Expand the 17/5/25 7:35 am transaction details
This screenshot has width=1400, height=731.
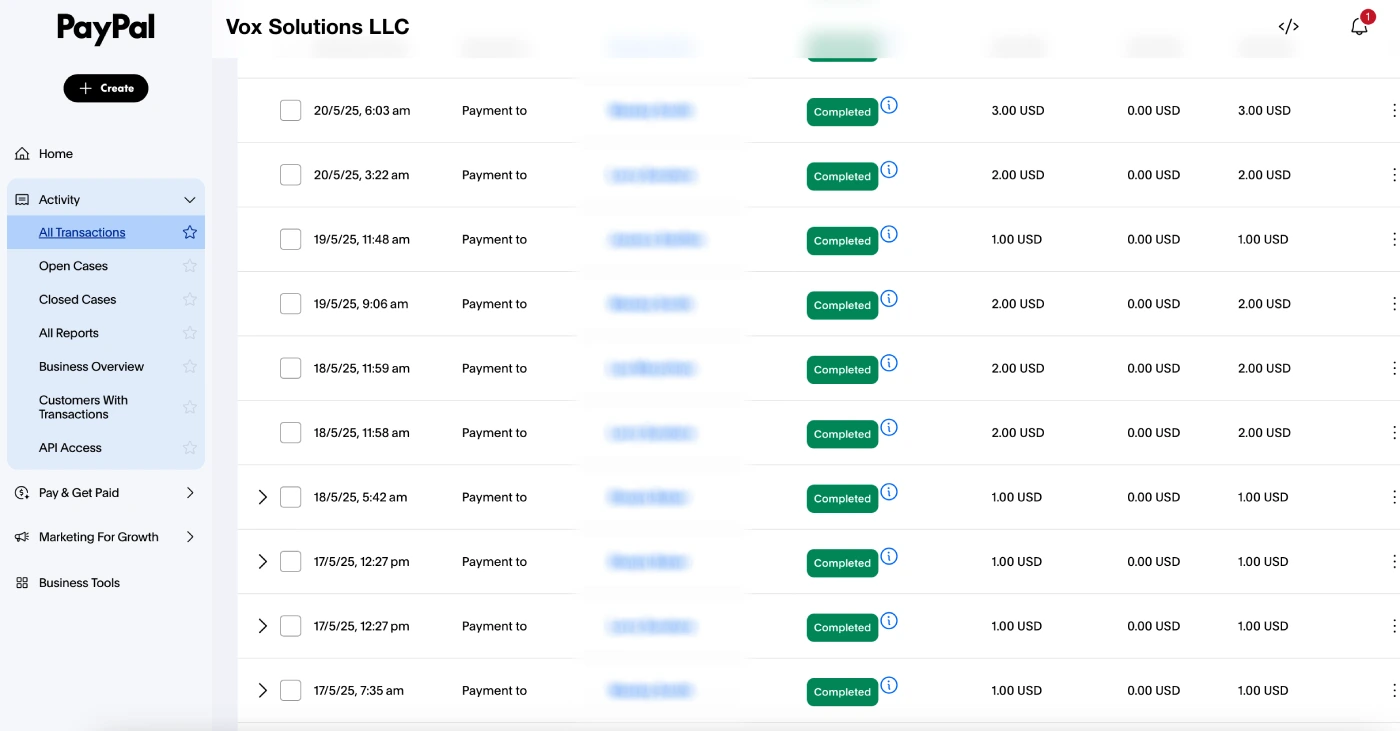[x=263, y=690]
